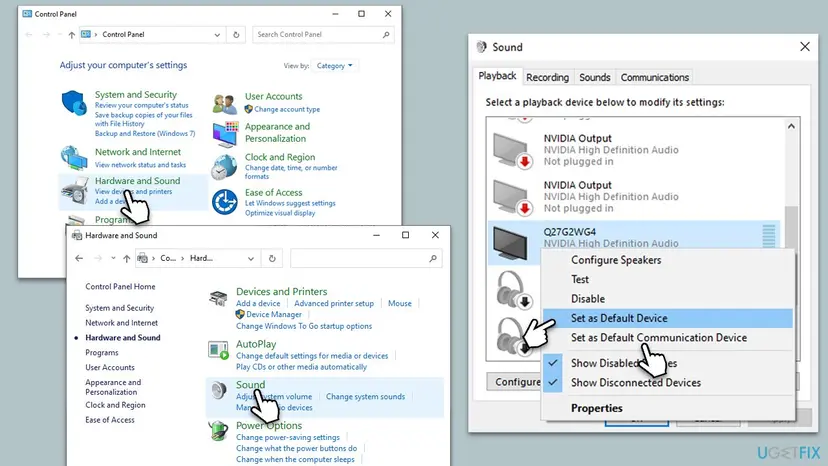Open Let Windows suggest settings link

click(290, 203)
